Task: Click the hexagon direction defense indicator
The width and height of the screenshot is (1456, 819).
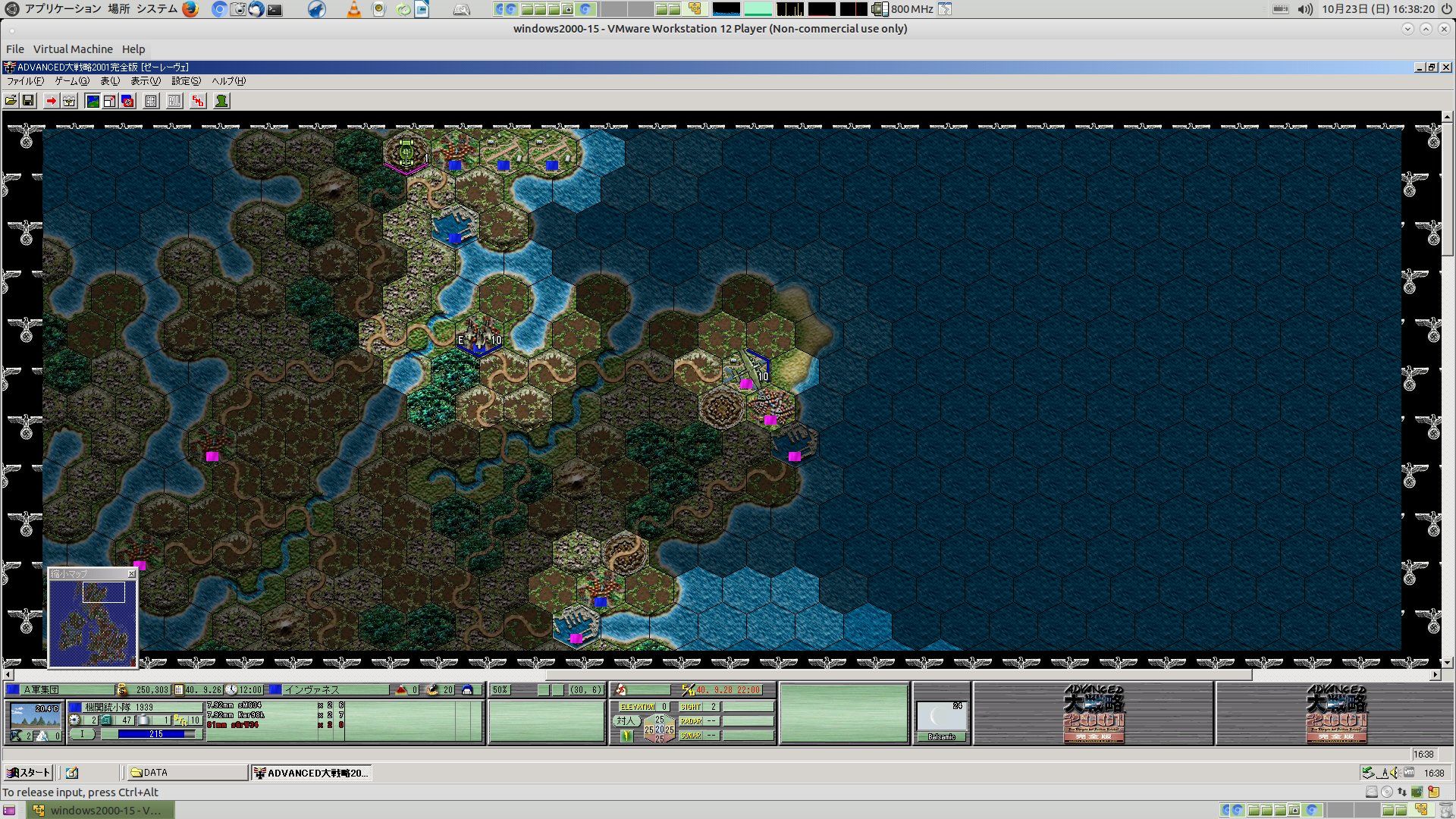Action: (x=659, y=729)
